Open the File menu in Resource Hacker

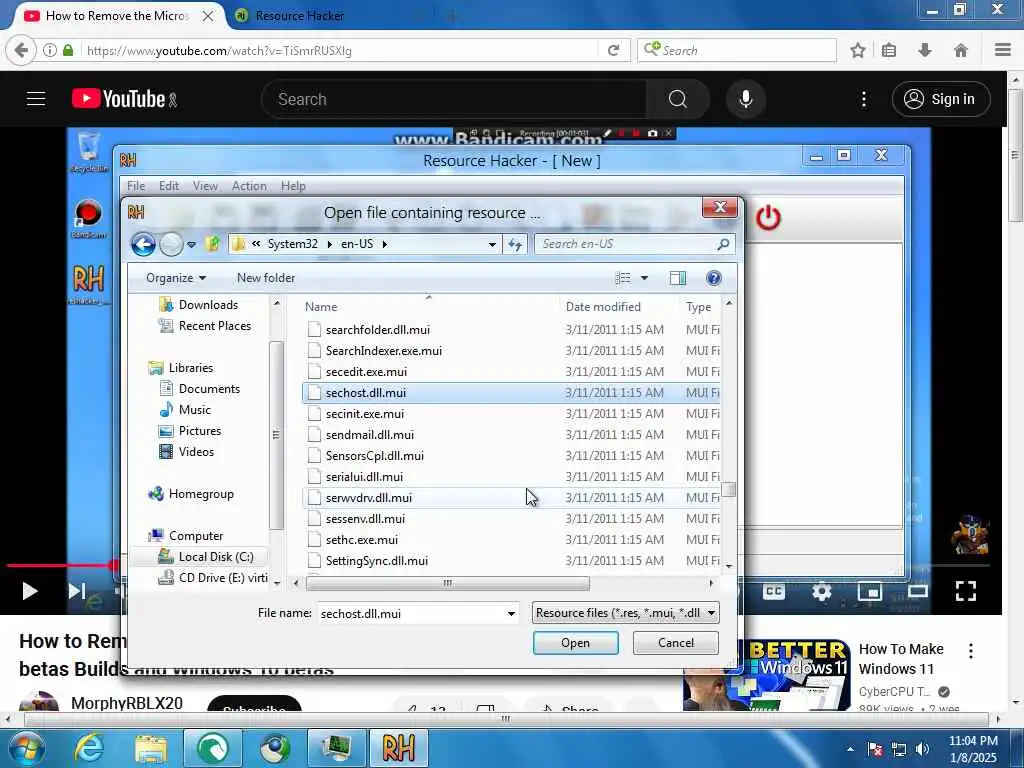pyautogui.click(x=136, y=186)
